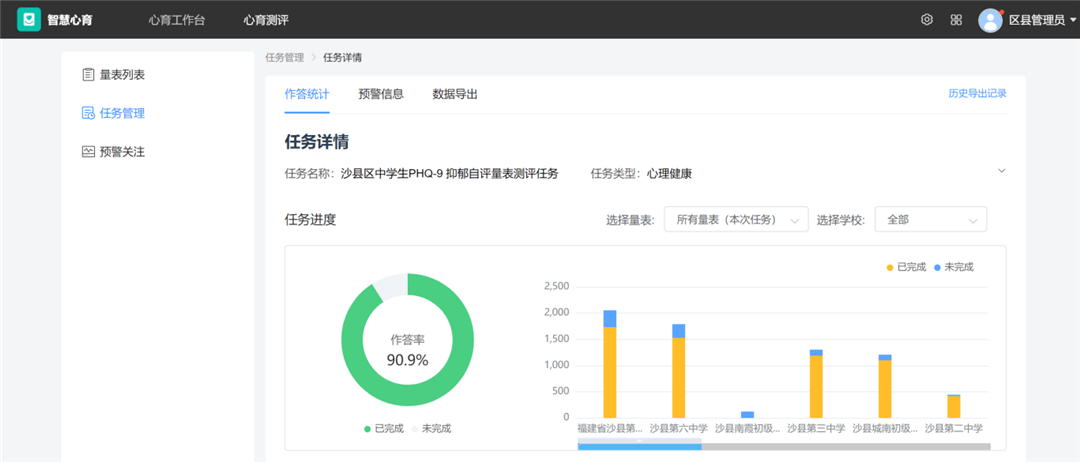Click the 沙县第二中学 bar

coord(954,406)
